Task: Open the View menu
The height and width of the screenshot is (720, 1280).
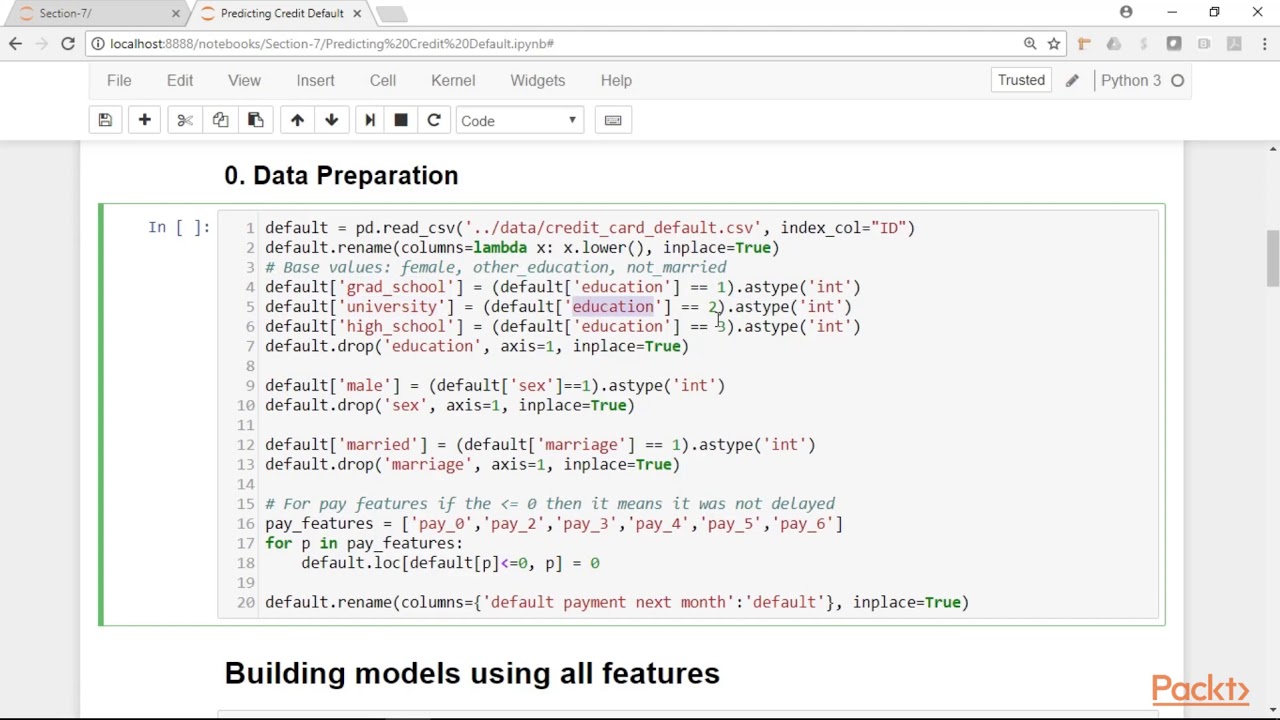Action: (x=244, y=81)
